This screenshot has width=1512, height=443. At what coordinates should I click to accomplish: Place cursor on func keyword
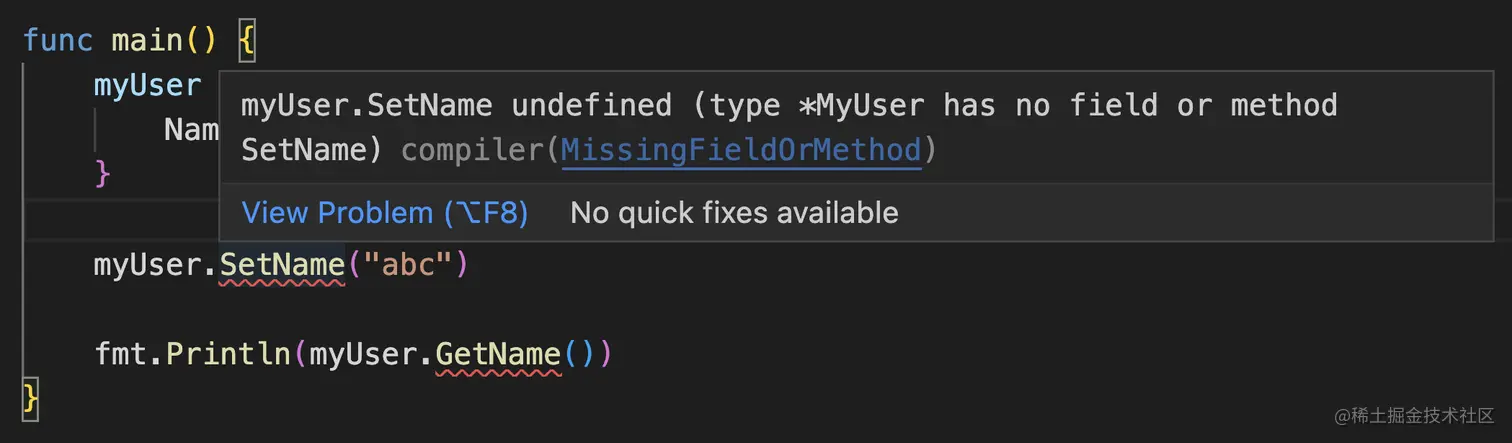click(58, 41)
